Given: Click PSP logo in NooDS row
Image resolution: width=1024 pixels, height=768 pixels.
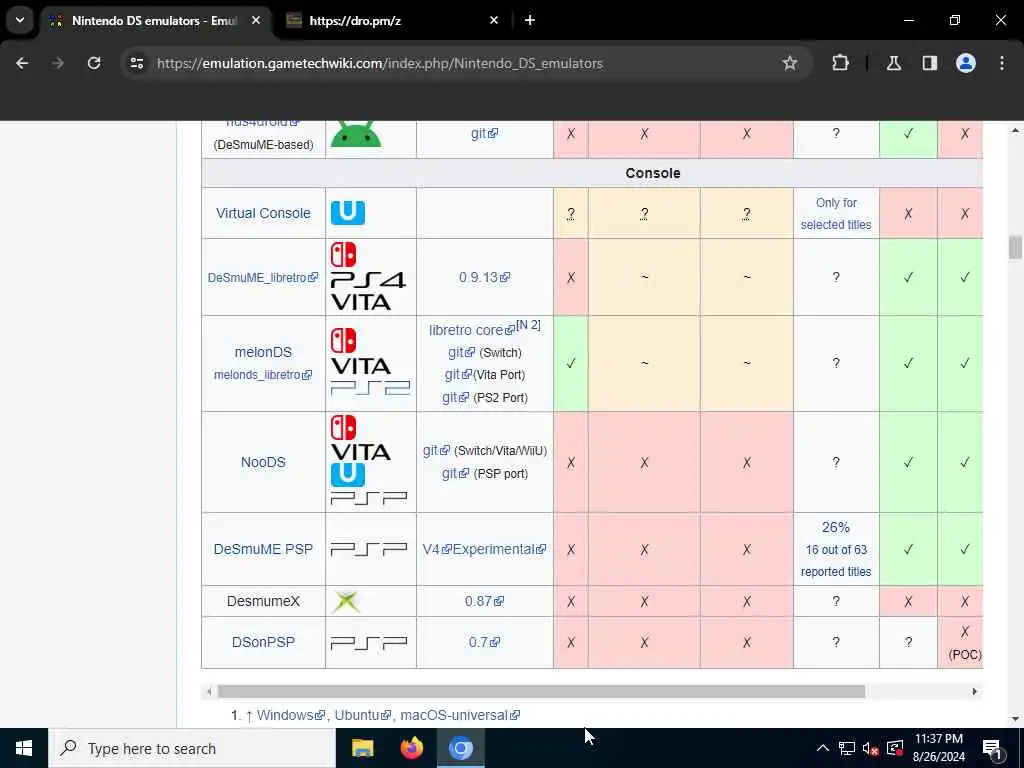Looking at the screenshot, I should coord(369,498).
